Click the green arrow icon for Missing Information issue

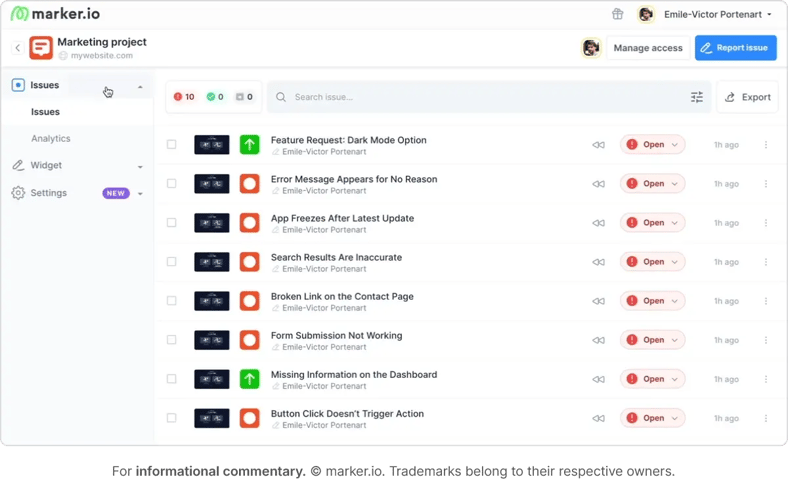249,379
